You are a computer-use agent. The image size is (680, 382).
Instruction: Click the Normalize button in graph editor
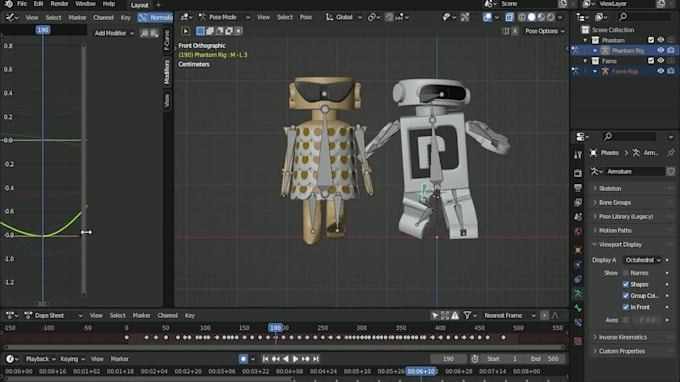[x=156, y=18]
